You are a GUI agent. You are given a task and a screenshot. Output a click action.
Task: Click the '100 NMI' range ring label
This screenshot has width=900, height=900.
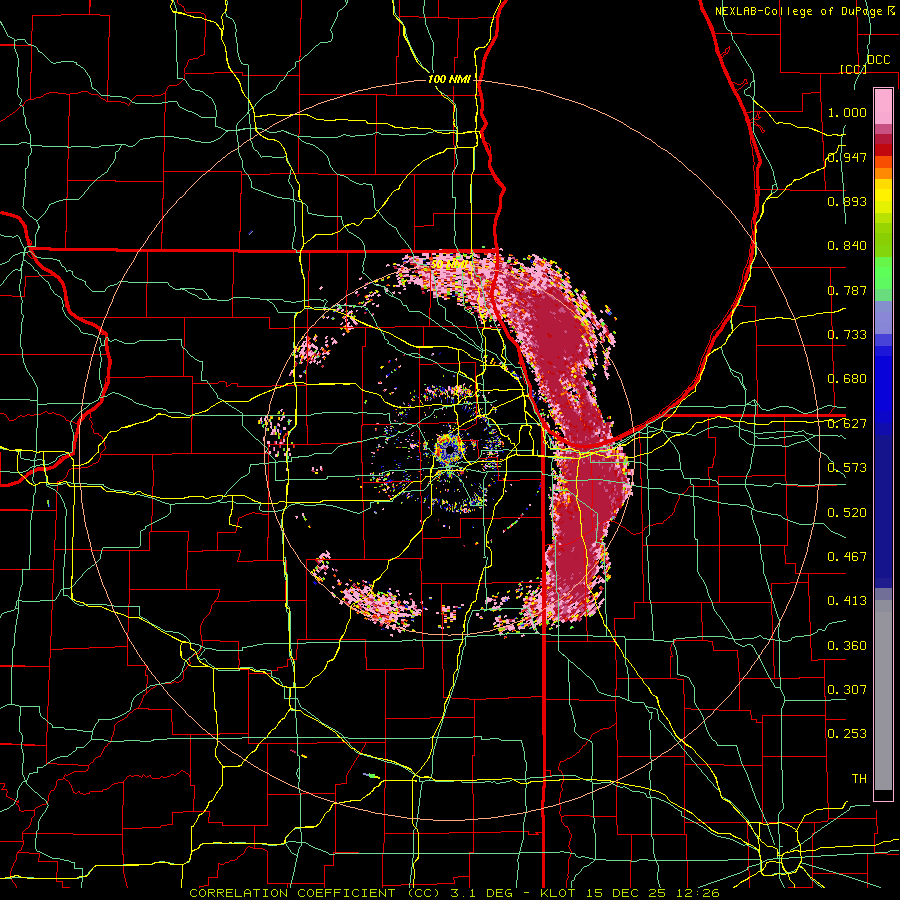coord(449,79)
